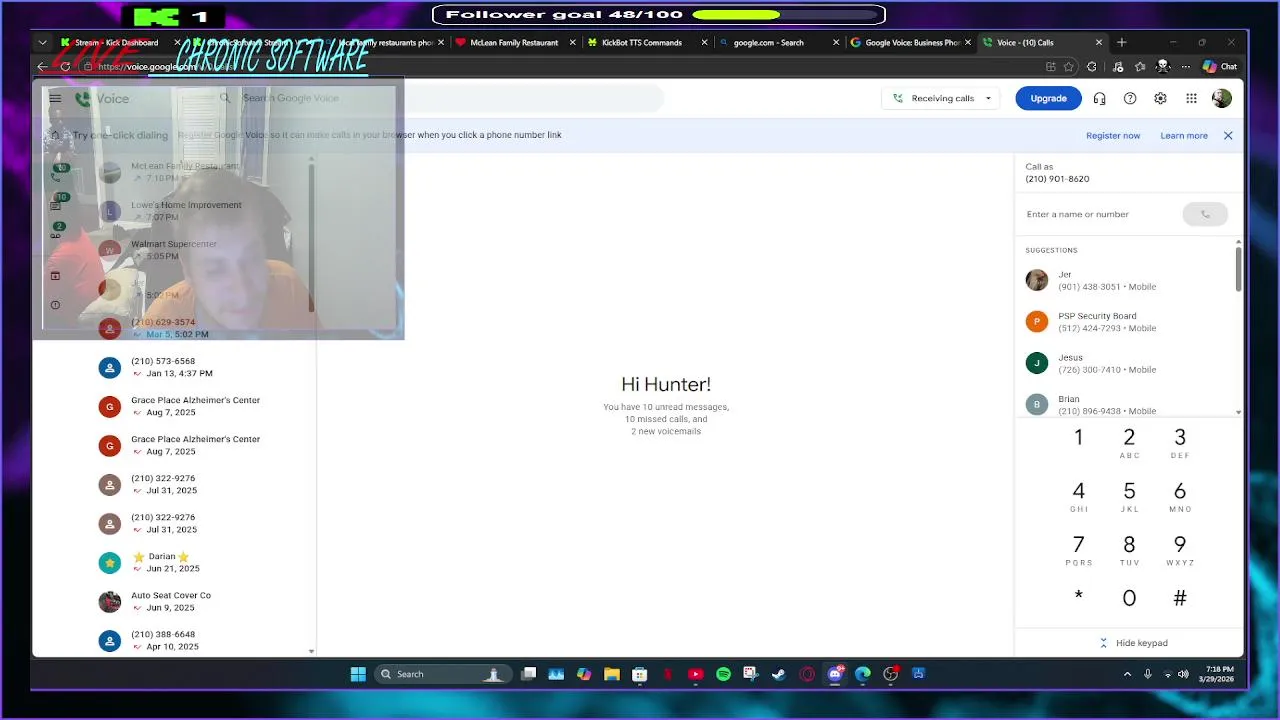Tap the keypad pound key
Screen dimensions: 1280x720
[x=1180, y=598]
